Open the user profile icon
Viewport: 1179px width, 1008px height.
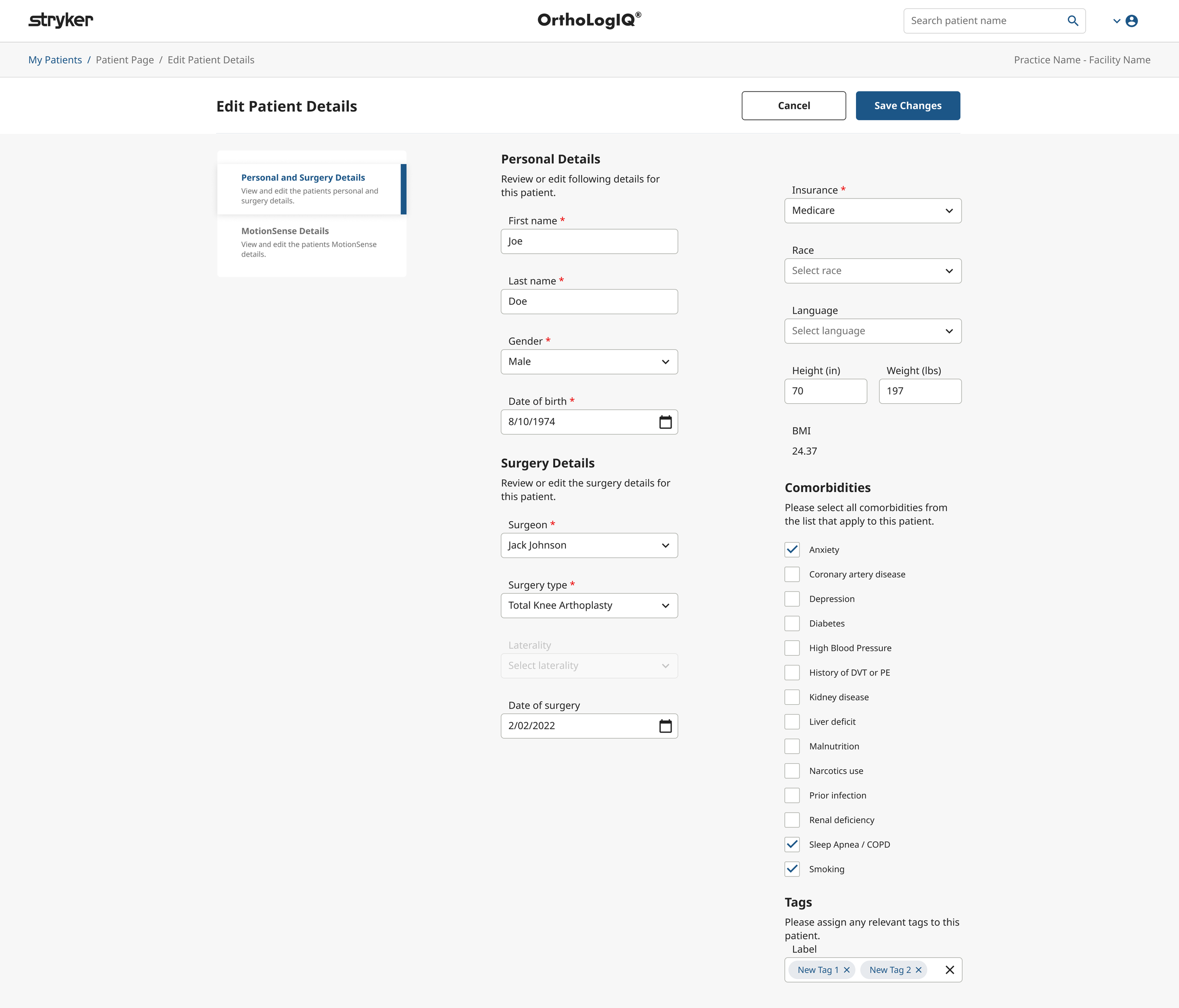[x=1132, y=20]
